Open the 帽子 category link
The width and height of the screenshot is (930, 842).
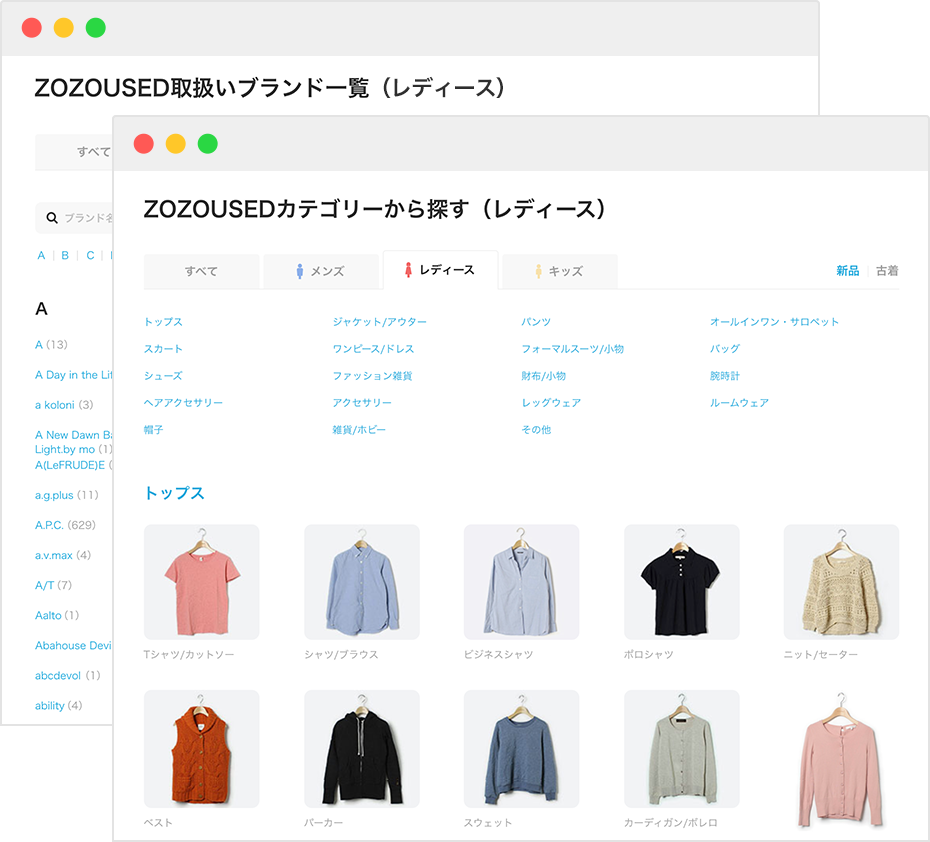154,430
